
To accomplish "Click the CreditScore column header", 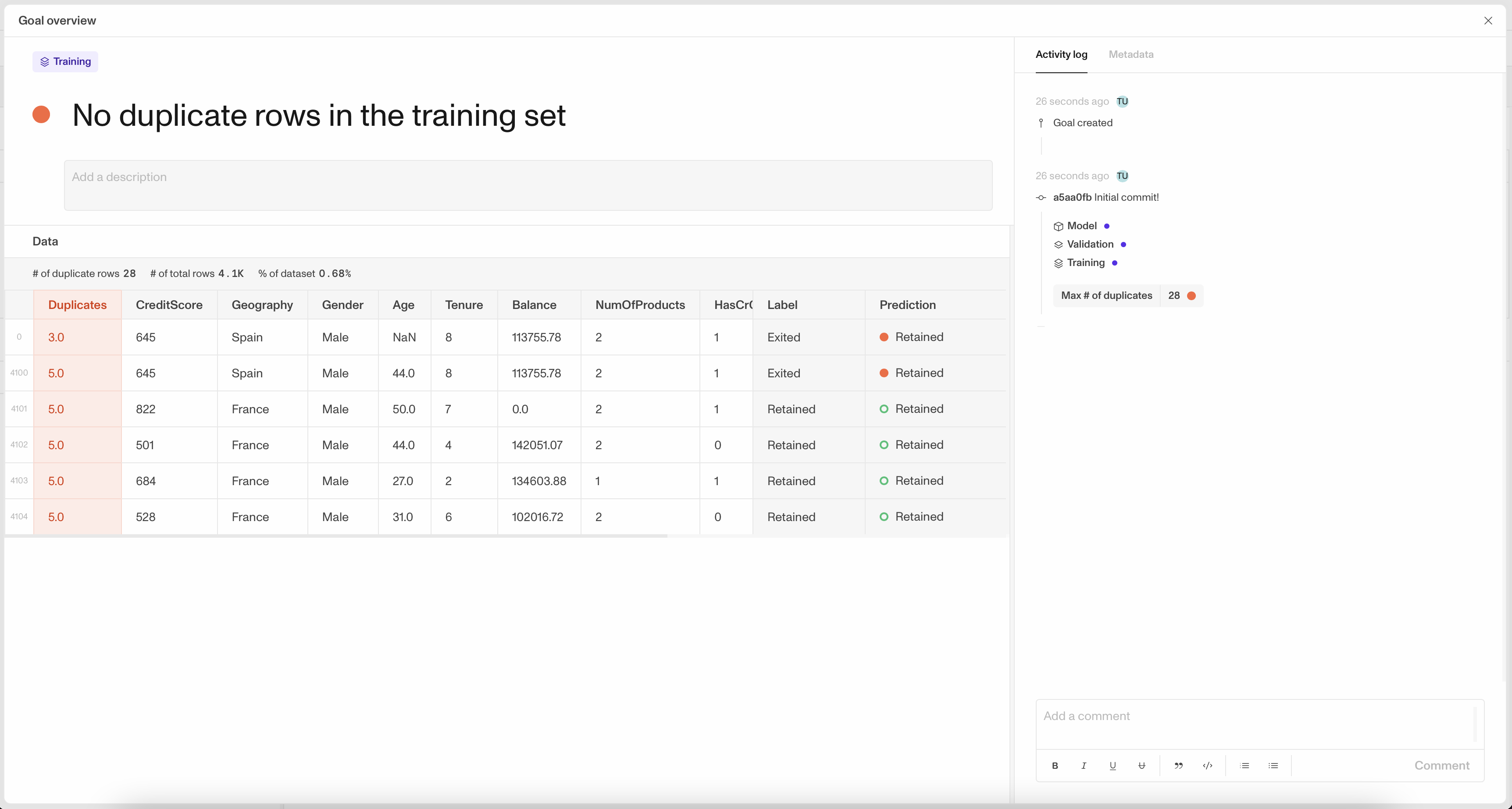I will point(169,305).
